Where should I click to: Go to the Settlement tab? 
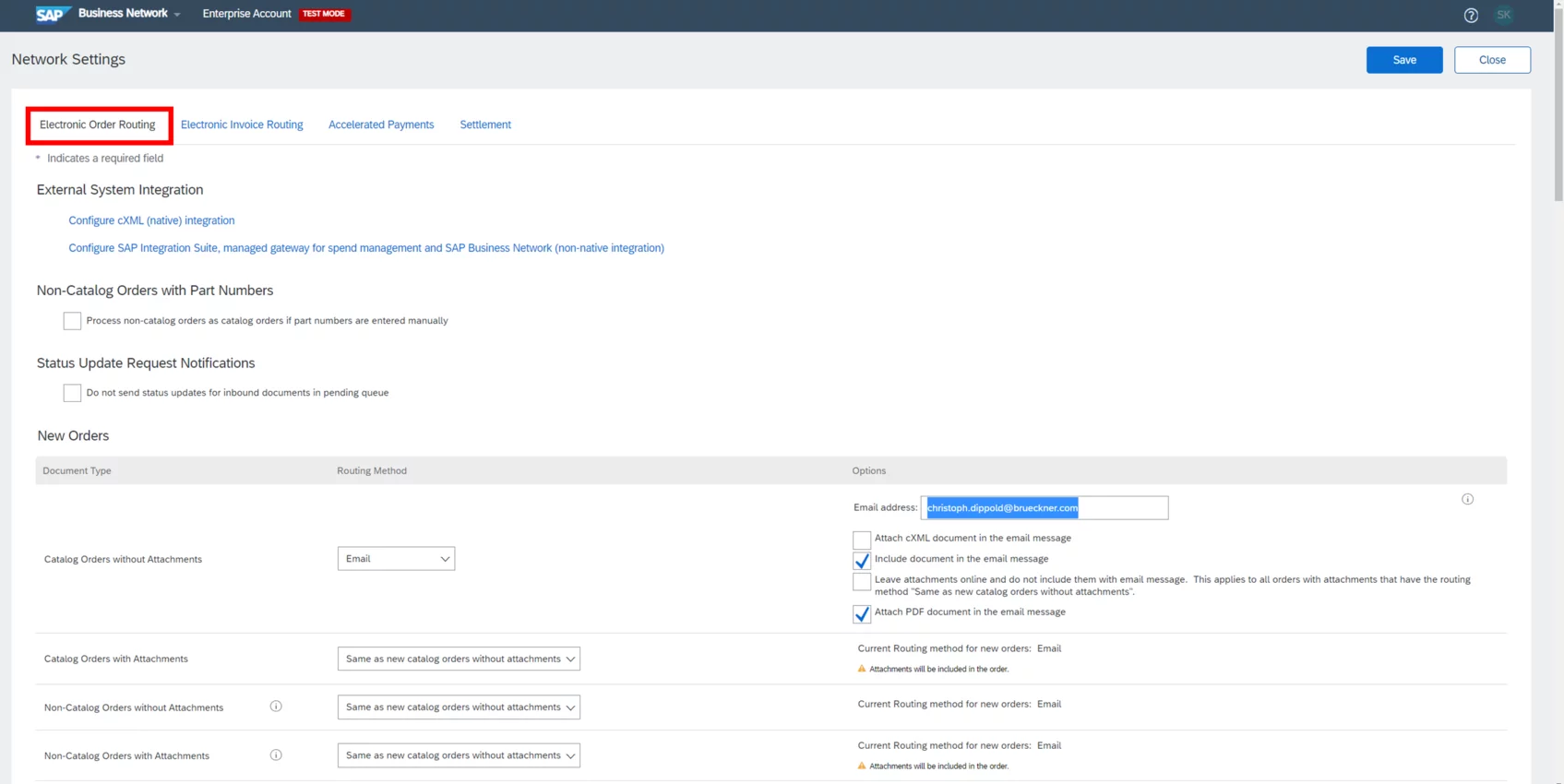coord(485,125)
